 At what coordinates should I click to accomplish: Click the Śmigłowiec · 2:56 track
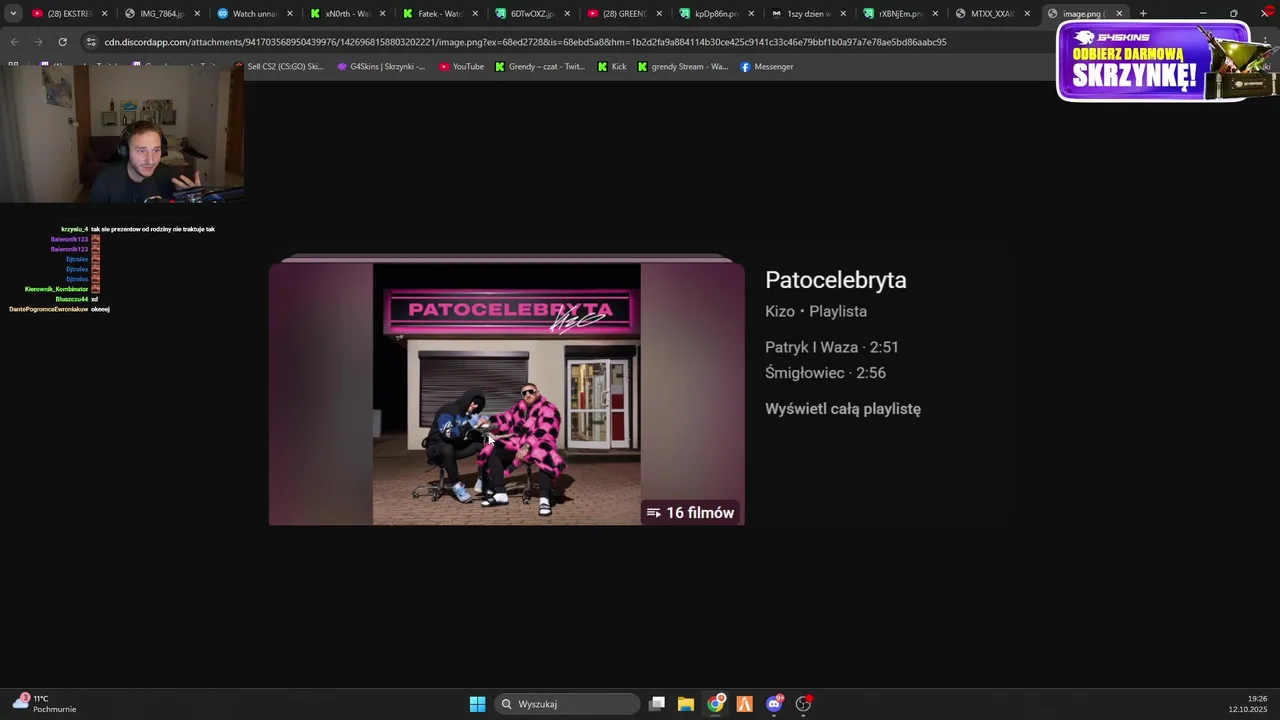click(825, 373)
